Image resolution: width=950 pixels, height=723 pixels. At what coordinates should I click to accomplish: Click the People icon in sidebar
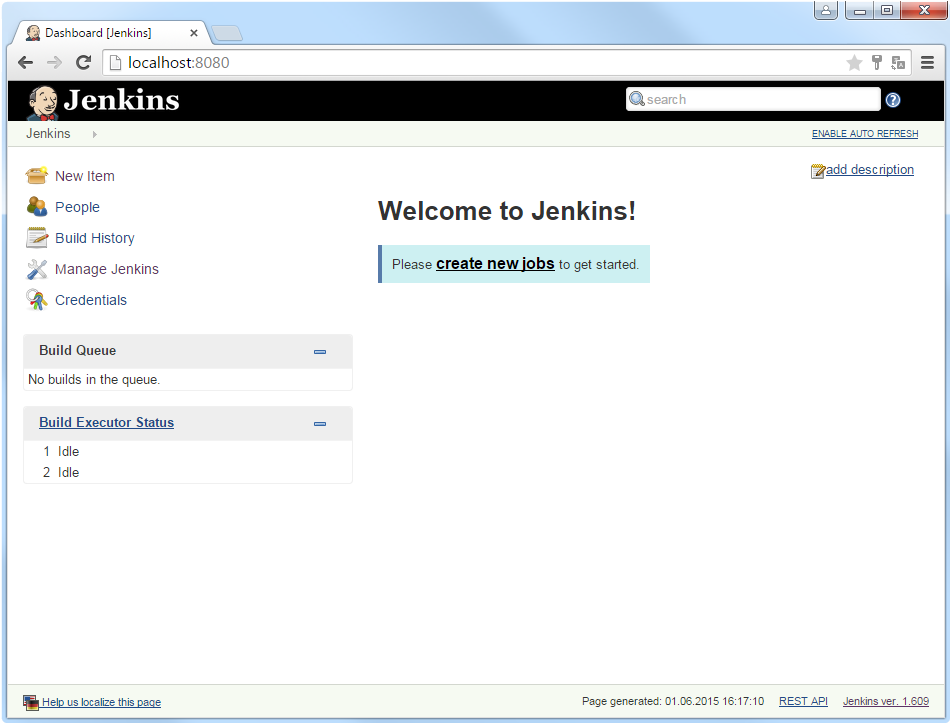coord(36,207)
